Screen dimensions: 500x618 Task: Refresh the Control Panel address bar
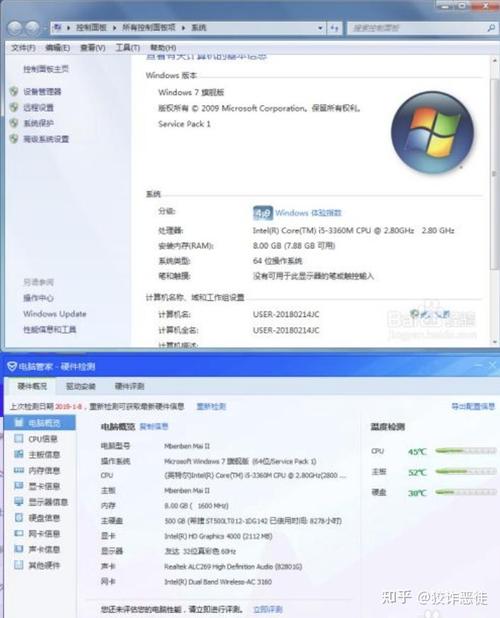coord(334,28)
